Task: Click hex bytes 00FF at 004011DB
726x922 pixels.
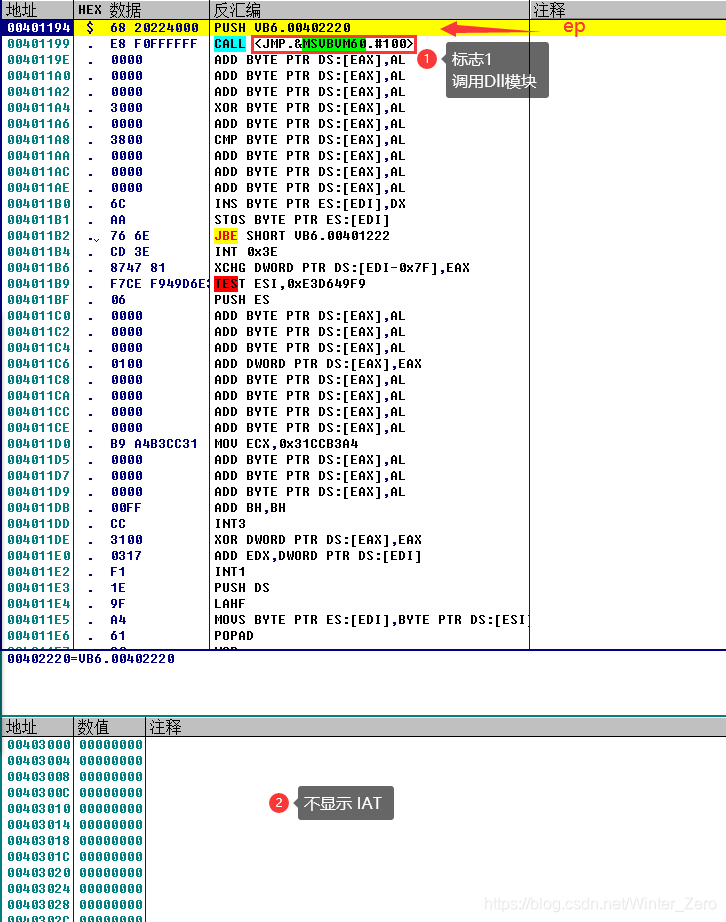Action: pos(126,507)
